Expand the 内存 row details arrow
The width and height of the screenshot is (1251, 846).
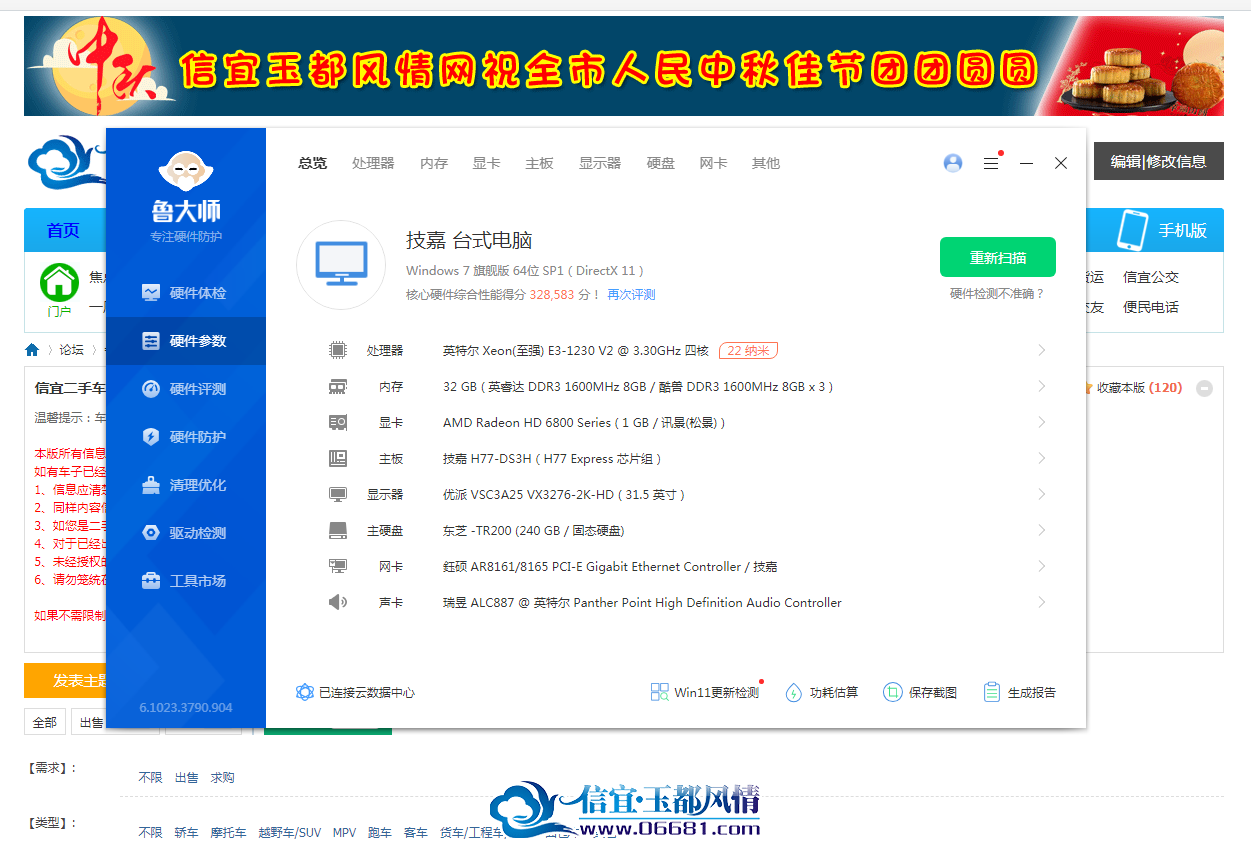[x=1041, y=386]
